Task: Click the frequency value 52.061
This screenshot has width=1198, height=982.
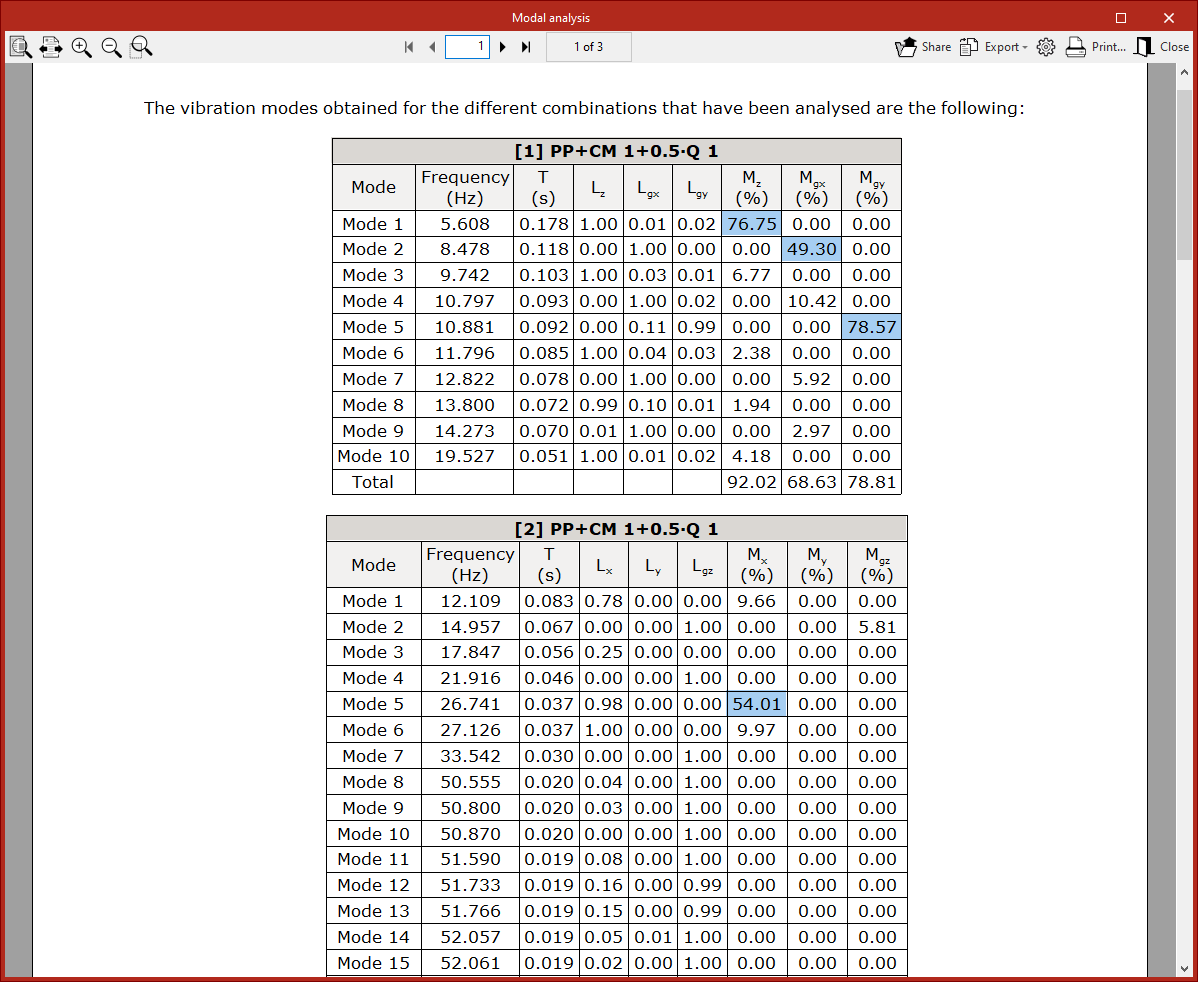Action: [471, 963]
